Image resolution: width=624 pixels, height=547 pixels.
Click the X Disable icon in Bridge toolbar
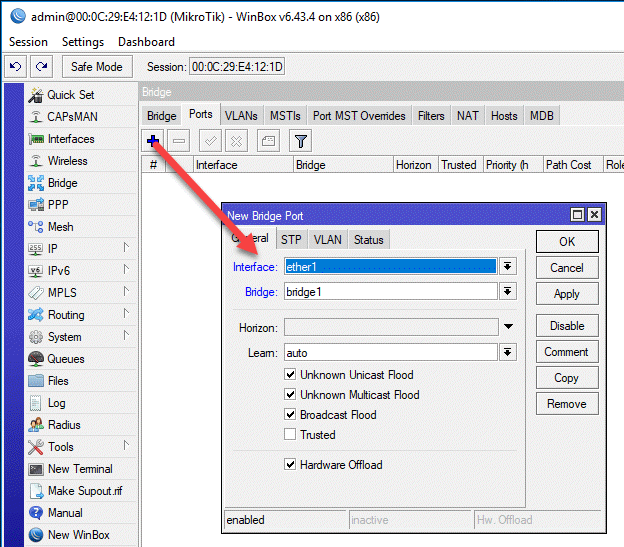click(x=236, y=140)
